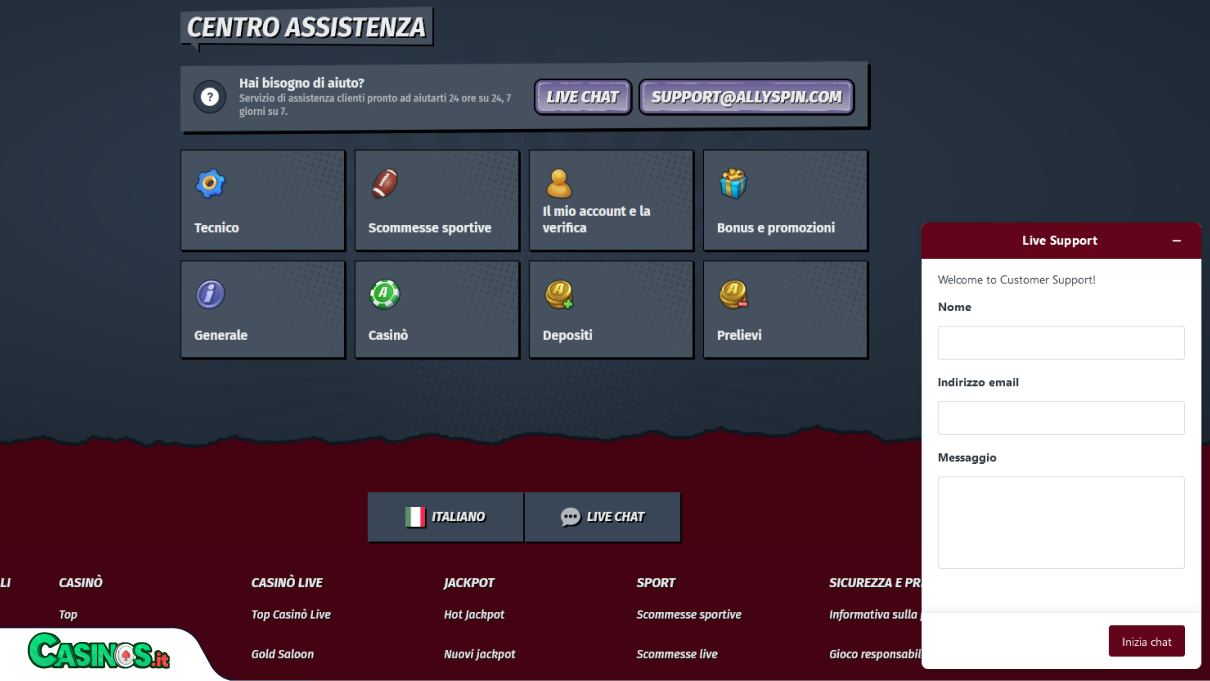Open the ITALIANO language selector
1210x681 pixels.
[x=445, y=516]
